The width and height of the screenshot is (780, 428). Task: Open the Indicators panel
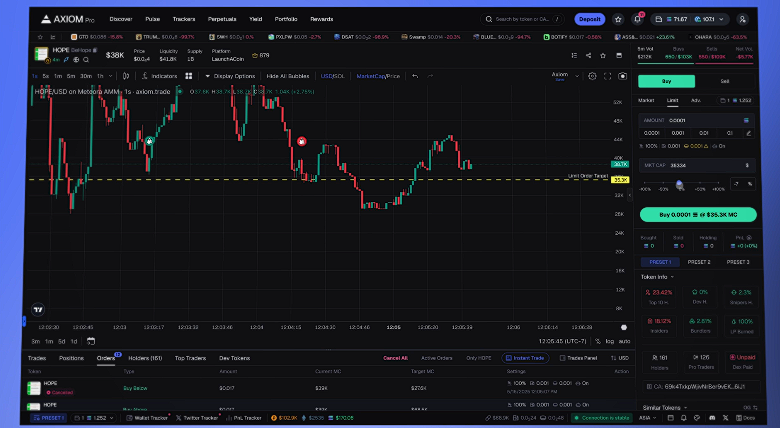coord(159,76)
